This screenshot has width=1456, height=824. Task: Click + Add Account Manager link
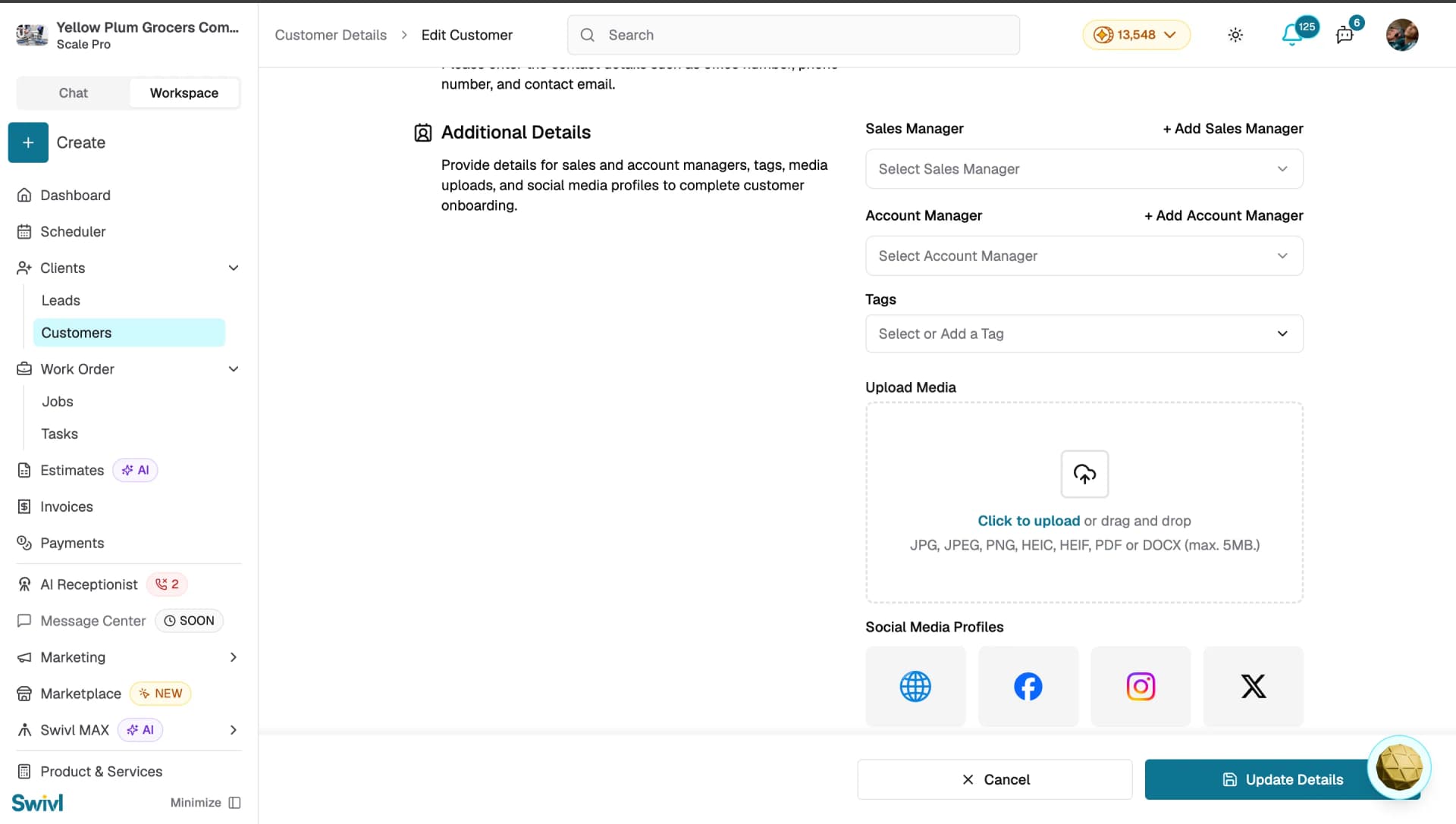click(x=1224, y=216)
